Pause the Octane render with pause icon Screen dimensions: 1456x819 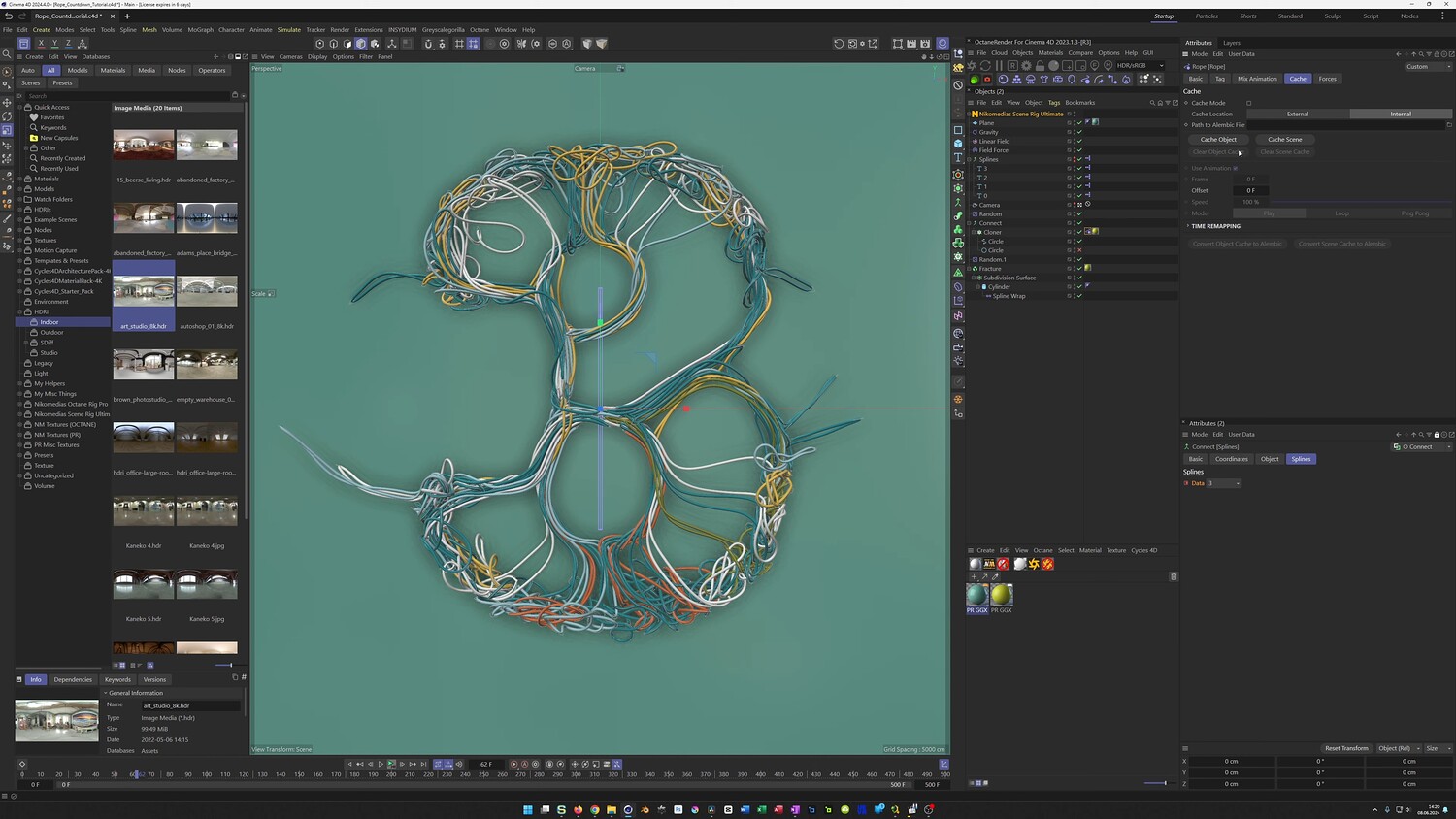[x=999, y=66]
